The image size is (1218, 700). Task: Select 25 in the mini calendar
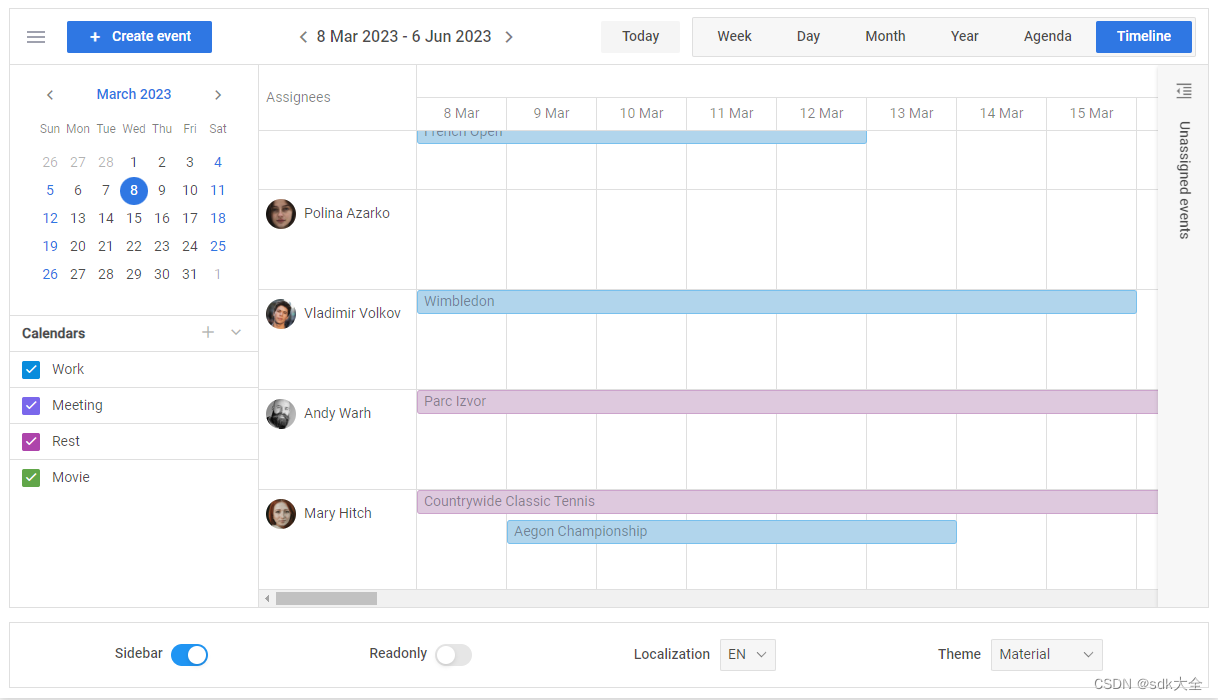(218, 247)
